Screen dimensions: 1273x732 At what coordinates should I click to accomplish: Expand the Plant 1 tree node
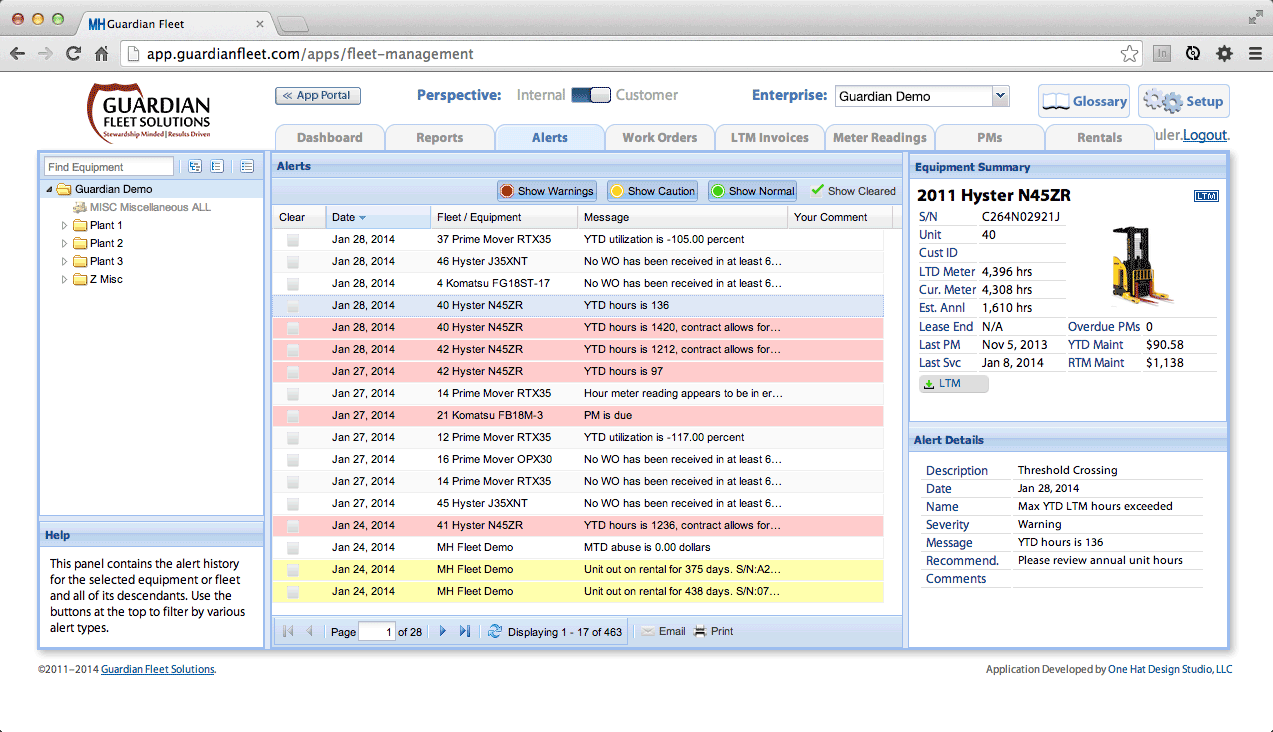65,225
